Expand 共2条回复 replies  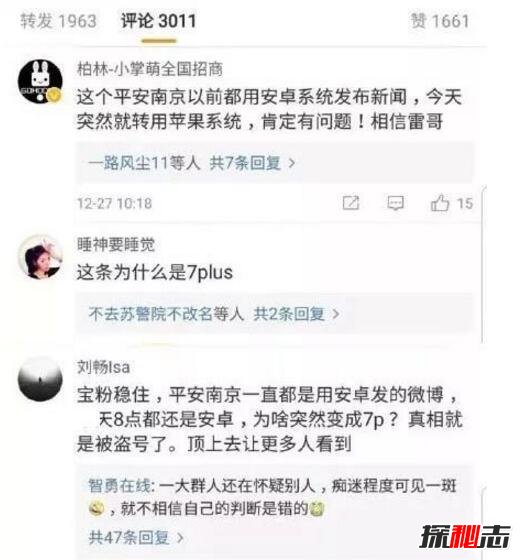click(x=296, y=314)
